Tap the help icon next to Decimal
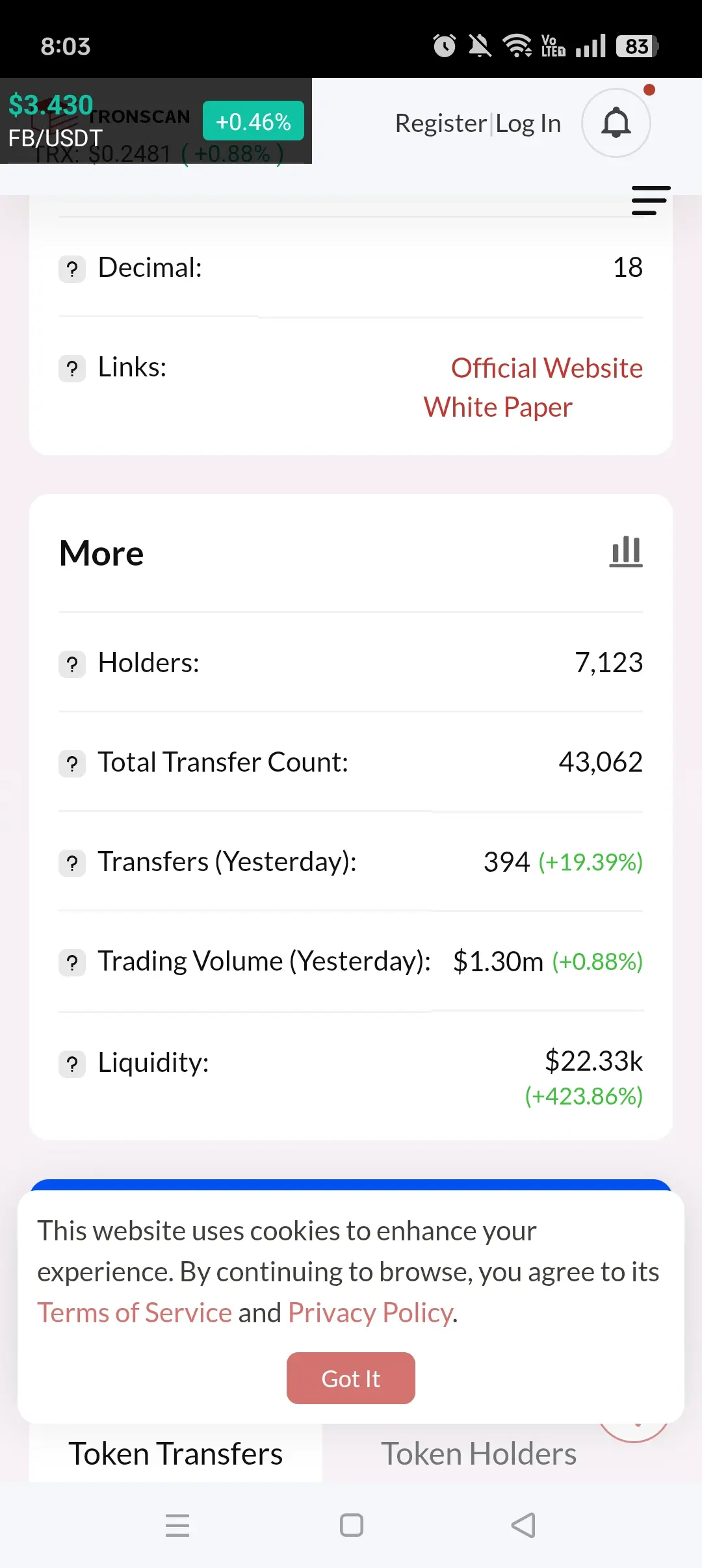This screenshot has width=702, height=1568. pyautogui.click(x=72, y=268)
